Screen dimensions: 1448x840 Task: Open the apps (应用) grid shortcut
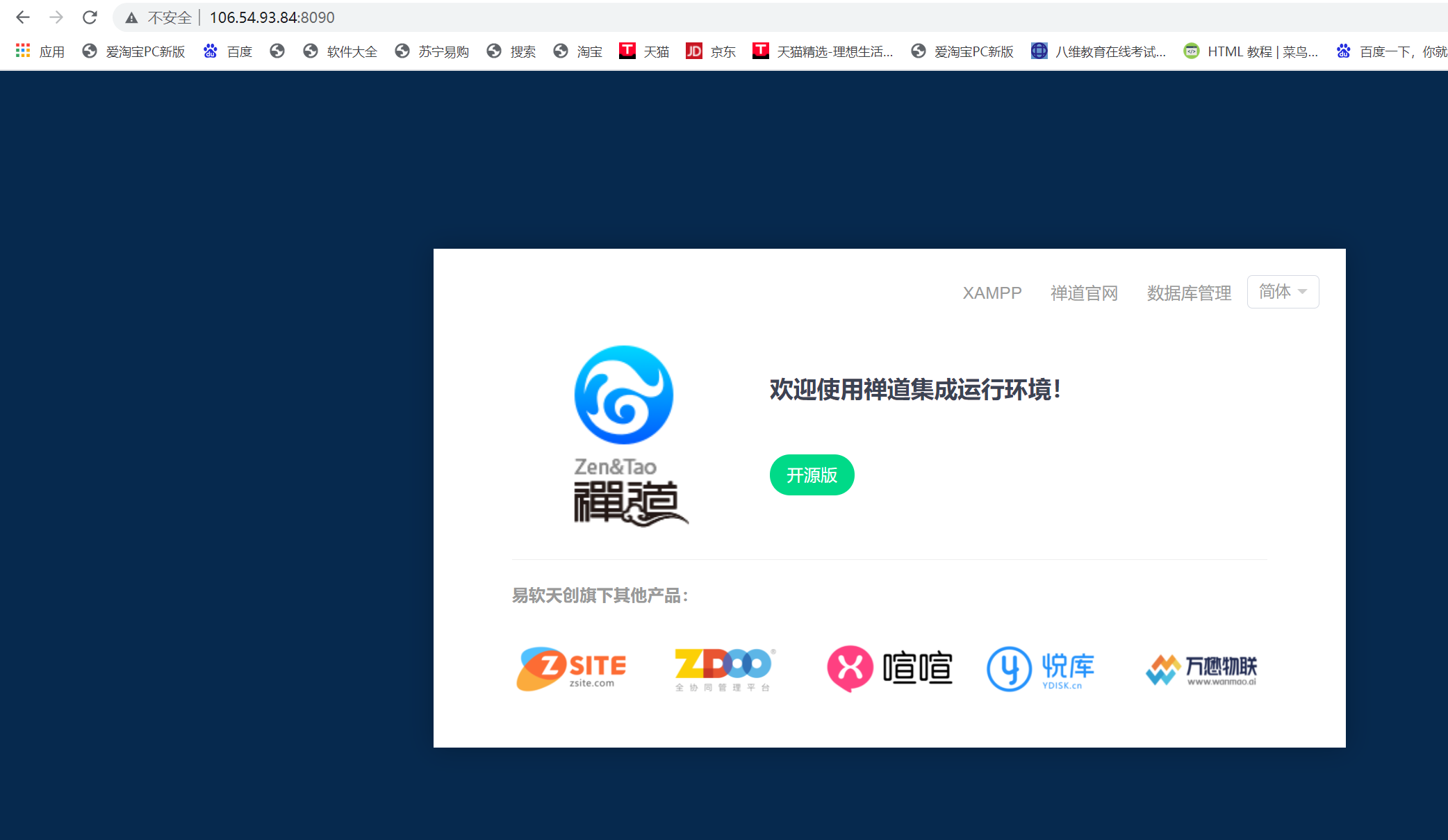coord(40,51)
